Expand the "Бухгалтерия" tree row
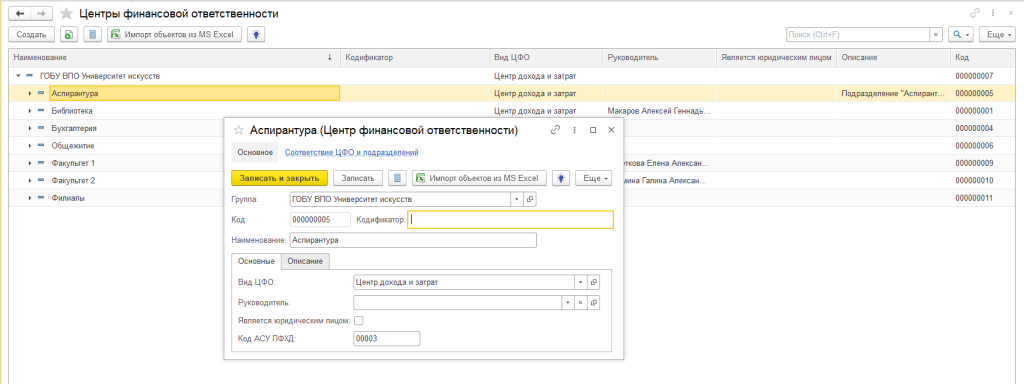The image size is (1024, 384). coord(30,128)
